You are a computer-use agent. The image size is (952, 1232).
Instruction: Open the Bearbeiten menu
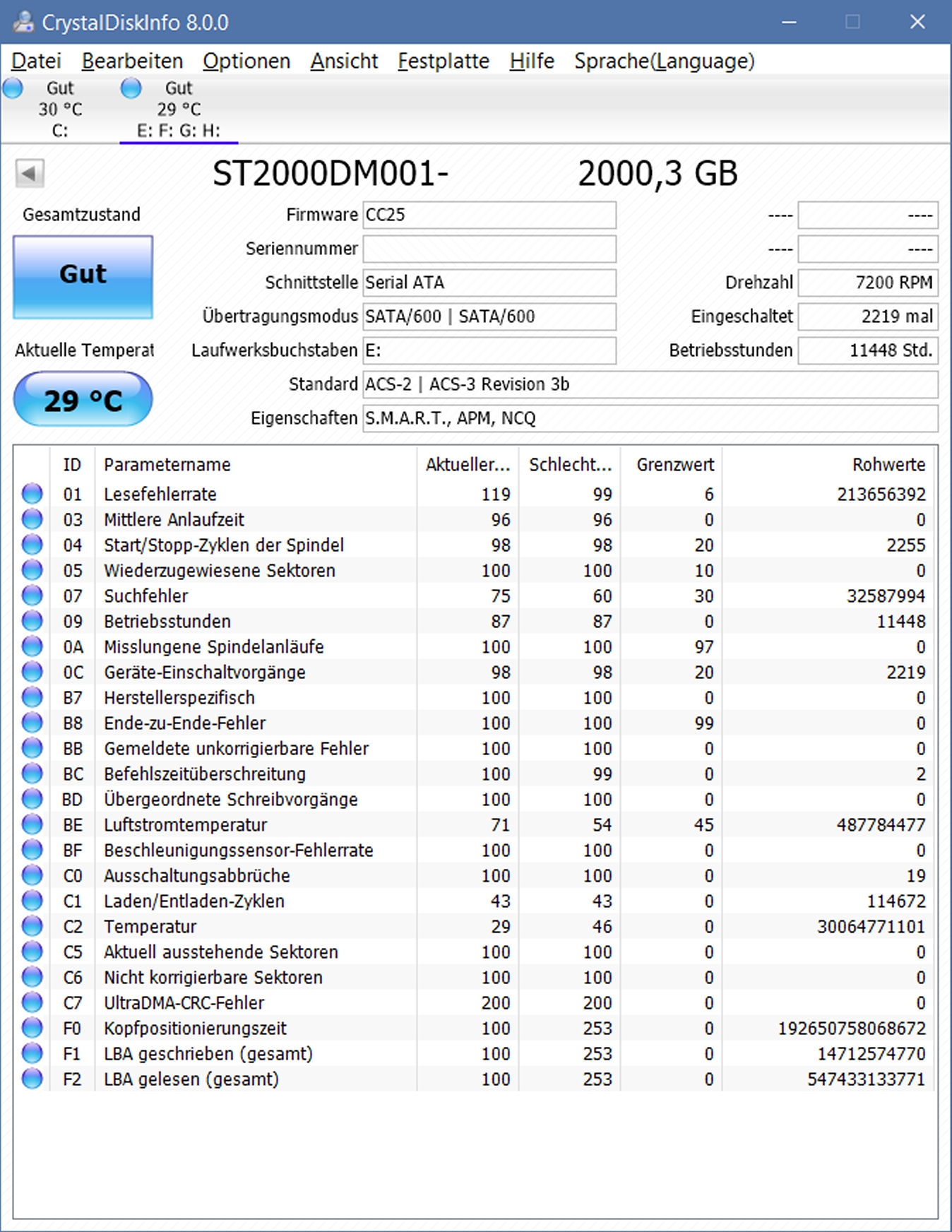click(132, 61)
